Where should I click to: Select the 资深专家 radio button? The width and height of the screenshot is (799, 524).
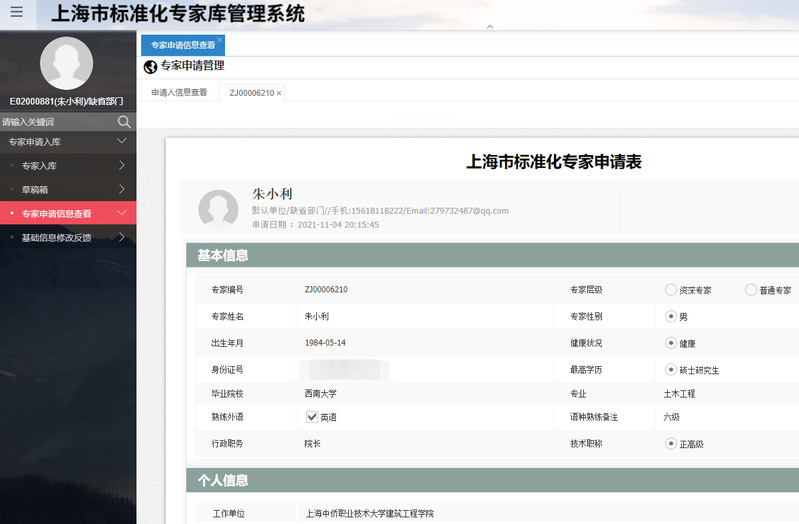tap(671, 290)
